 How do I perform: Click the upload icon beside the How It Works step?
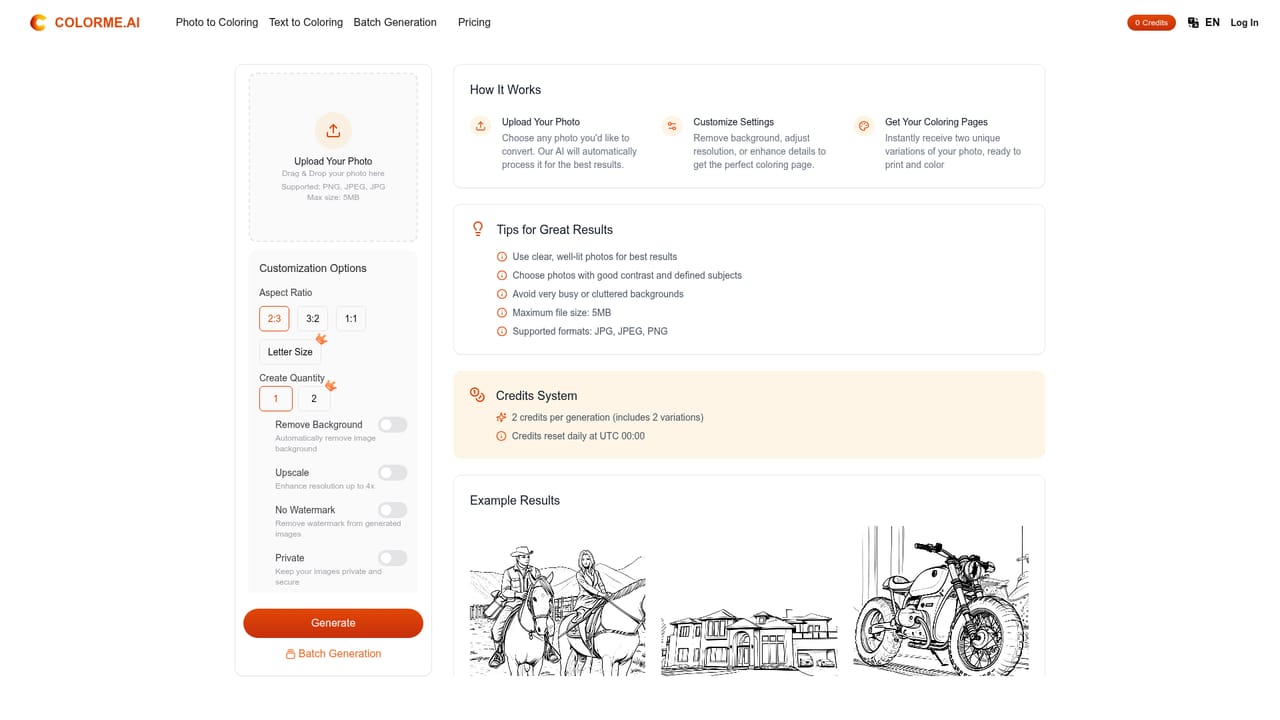[481, 126]
